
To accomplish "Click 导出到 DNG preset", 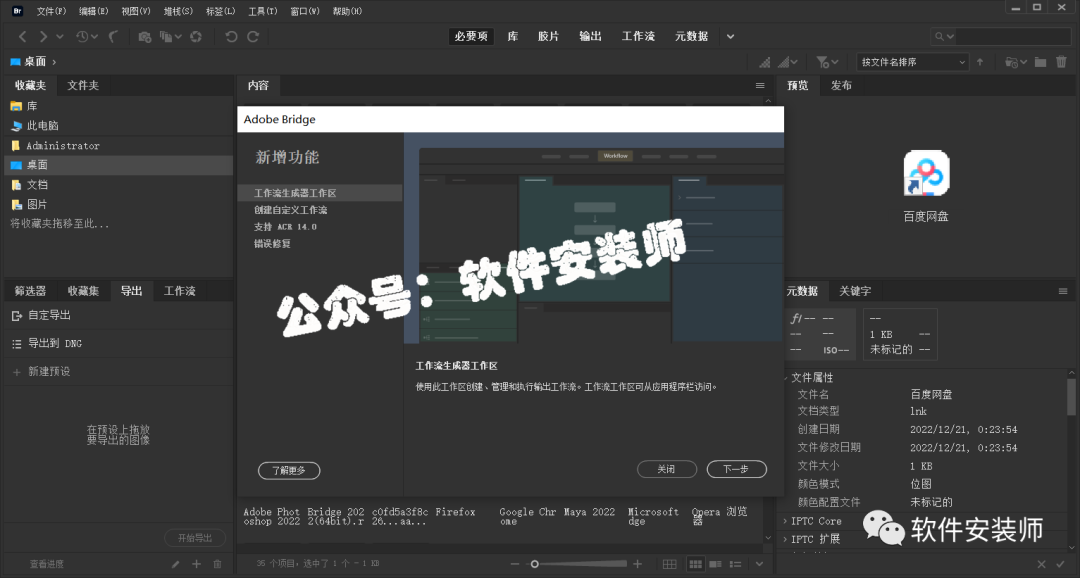I will pyautogui.click(x=118, y=343).
